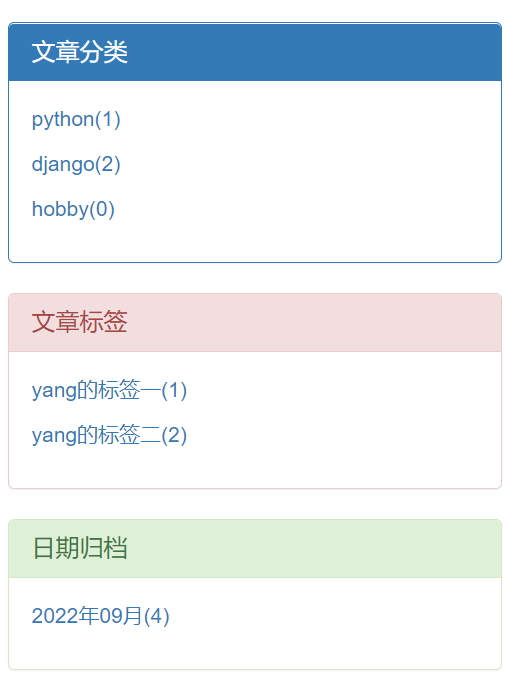
Task: Select the hobby(0) category link
Action: (x=73, y=209)
